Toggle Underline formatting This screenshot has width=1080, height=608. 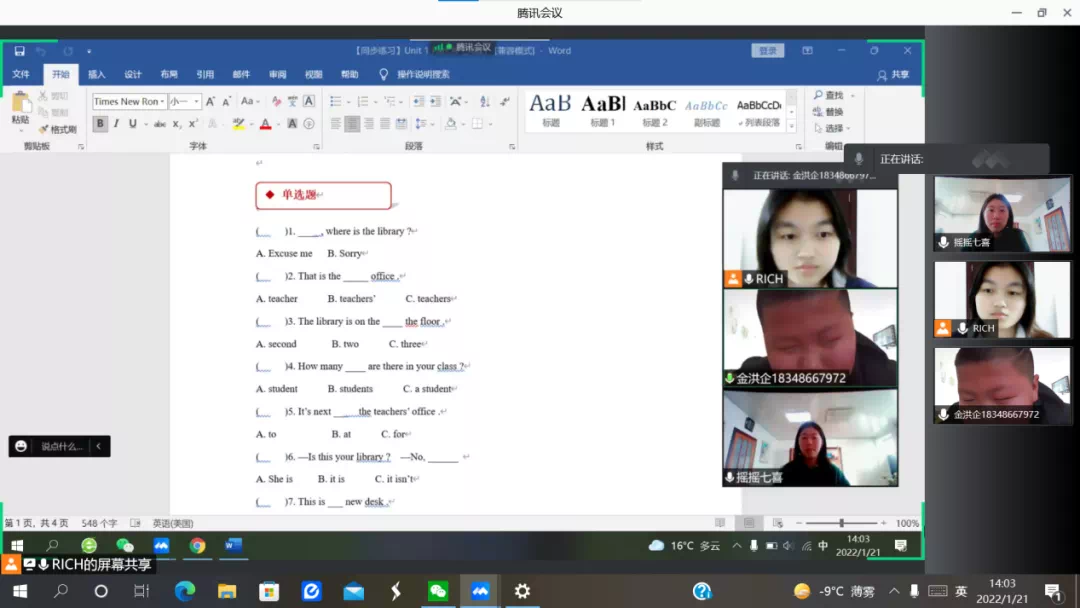click(132, 124)
